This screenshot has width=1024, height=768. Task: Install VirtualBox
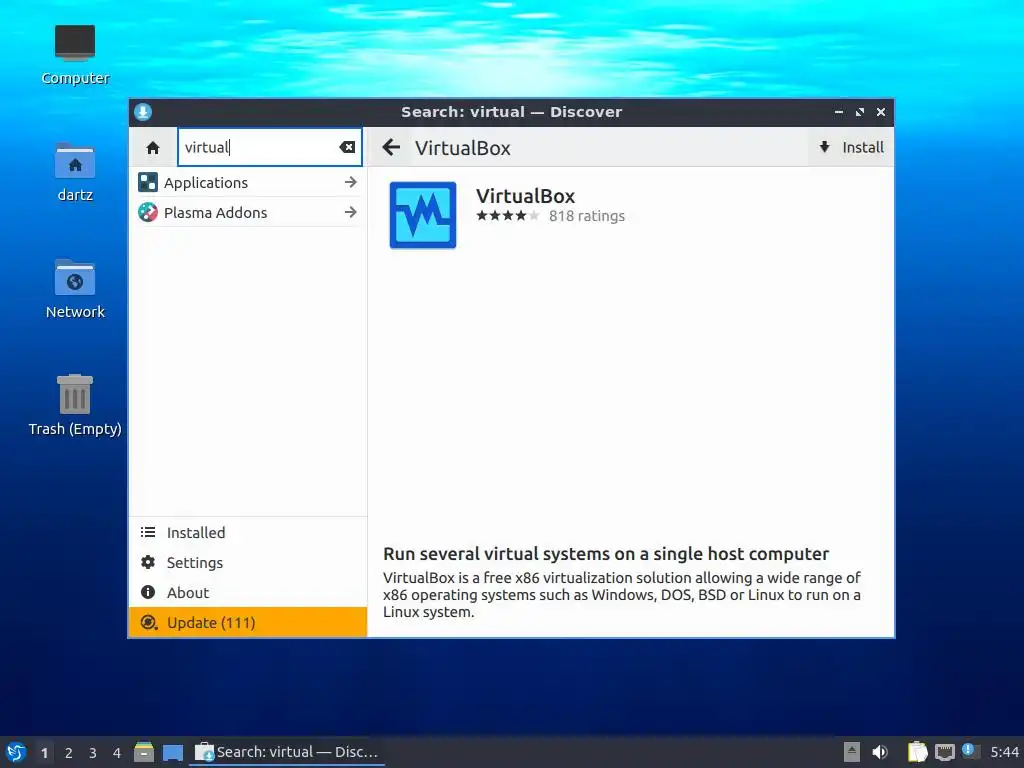[x=852, y=148]
